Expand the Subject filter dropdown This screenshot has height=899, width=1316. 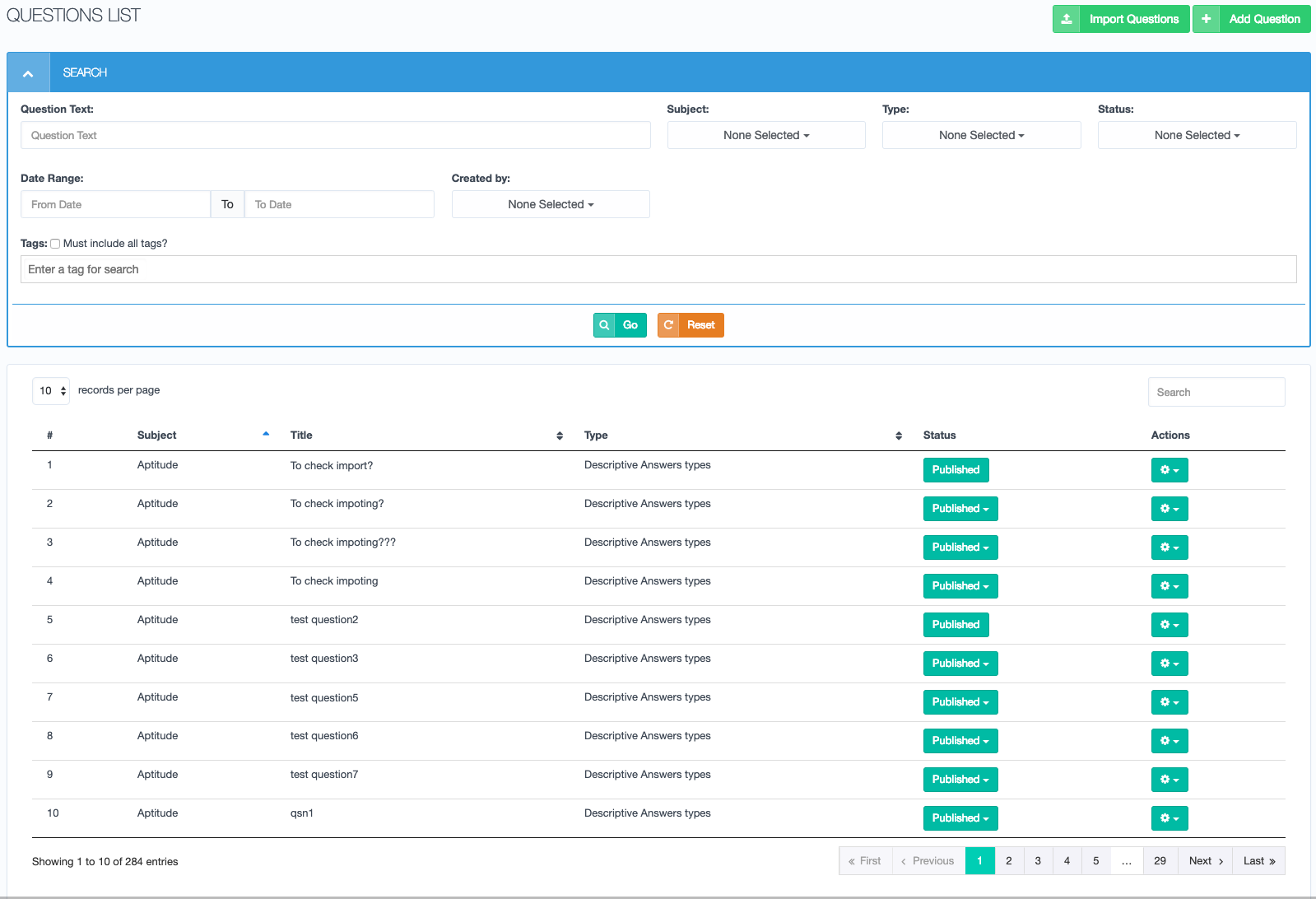[x=765, y=135]
